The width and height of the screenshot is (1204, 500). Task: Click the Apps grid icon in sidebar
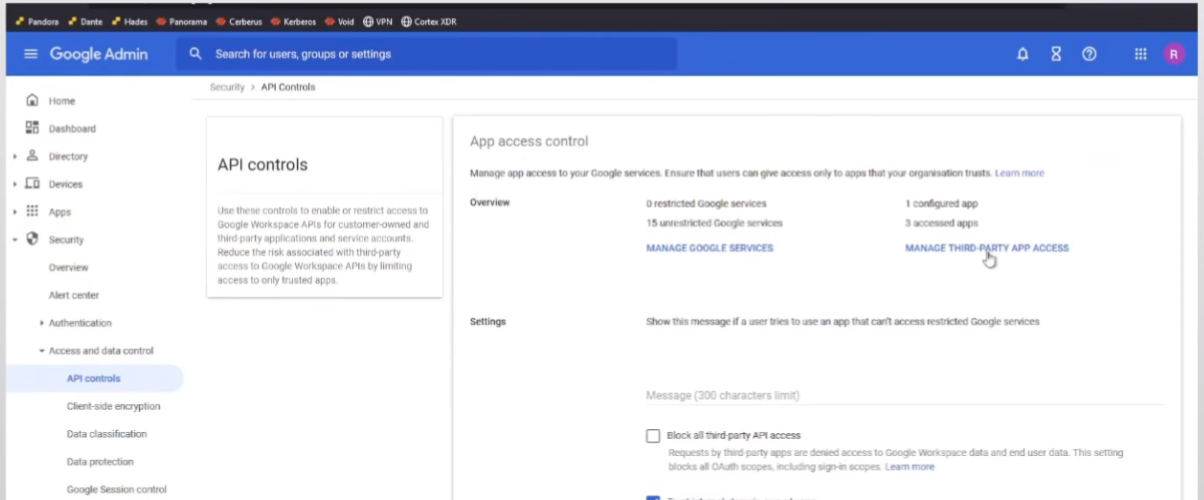(32, 211)
